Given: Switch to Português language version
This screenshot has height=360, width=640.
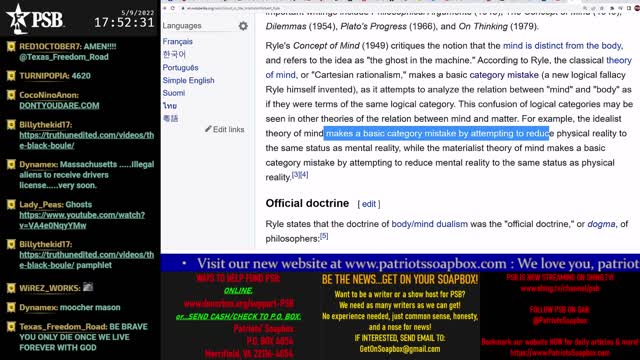Looking at the screenshot, I should [x=180, y=67].
